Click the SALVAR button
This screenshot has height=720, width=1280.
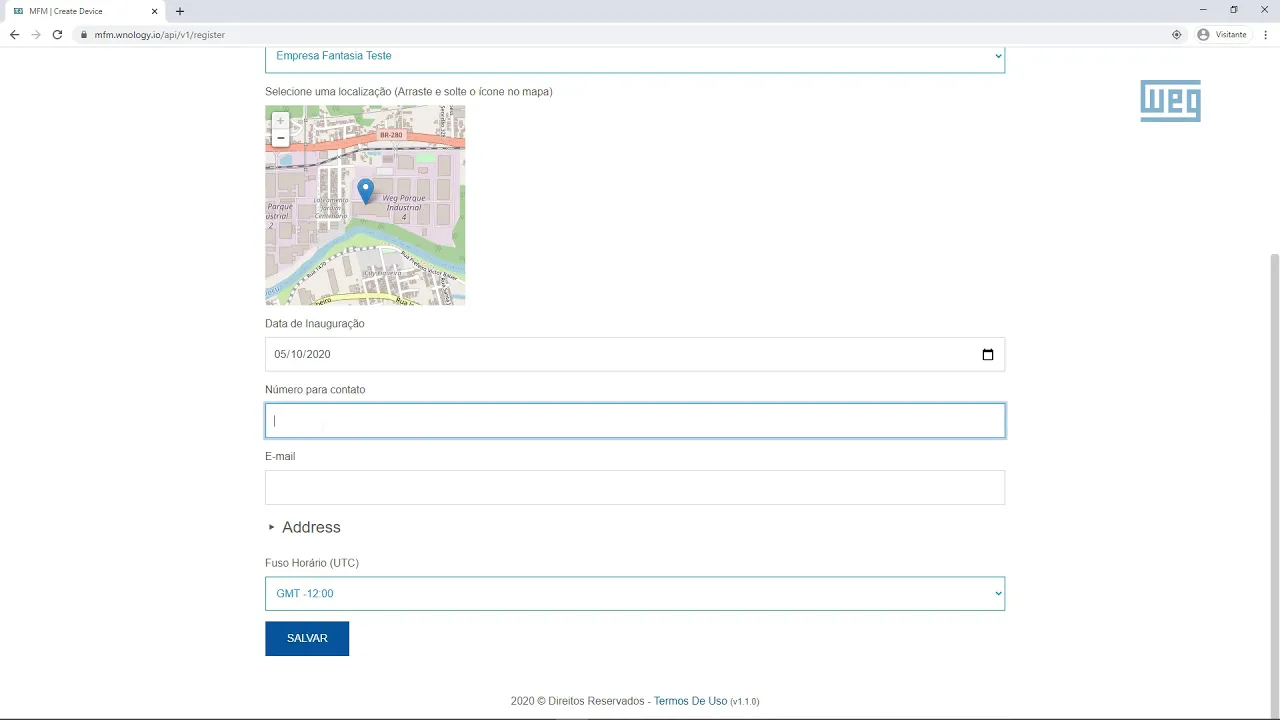pyautogui.click(x=307, y=638)
